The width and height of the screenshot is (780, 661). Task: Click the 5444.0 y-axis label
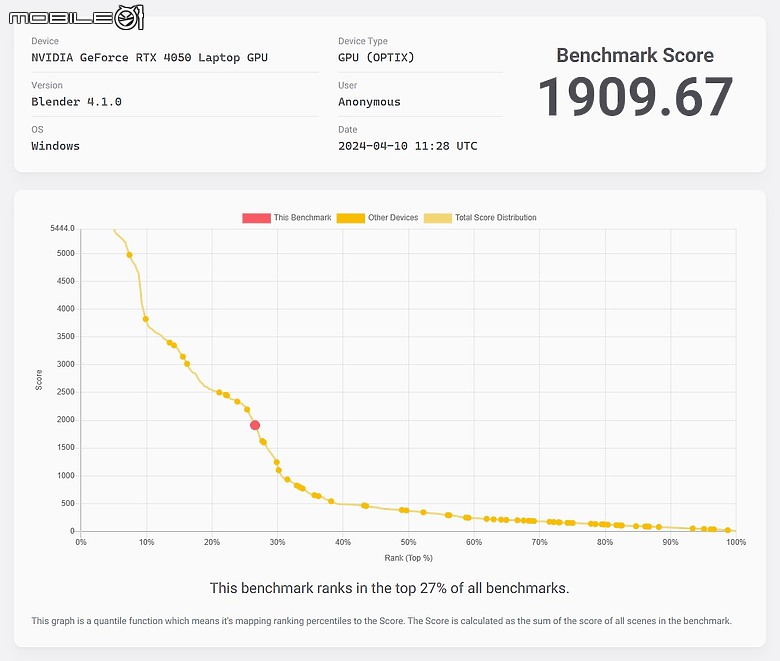pyautogui.click(x=62, y=228)
